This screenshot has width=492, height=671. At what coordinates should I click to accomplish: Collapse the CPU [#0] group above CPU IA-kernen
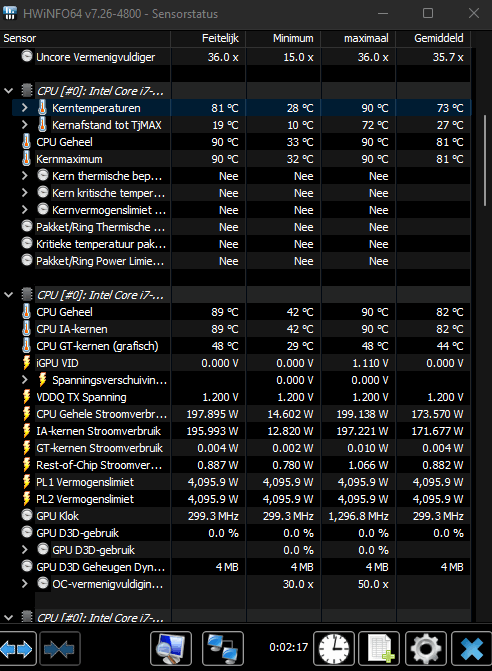coord(8,295)
